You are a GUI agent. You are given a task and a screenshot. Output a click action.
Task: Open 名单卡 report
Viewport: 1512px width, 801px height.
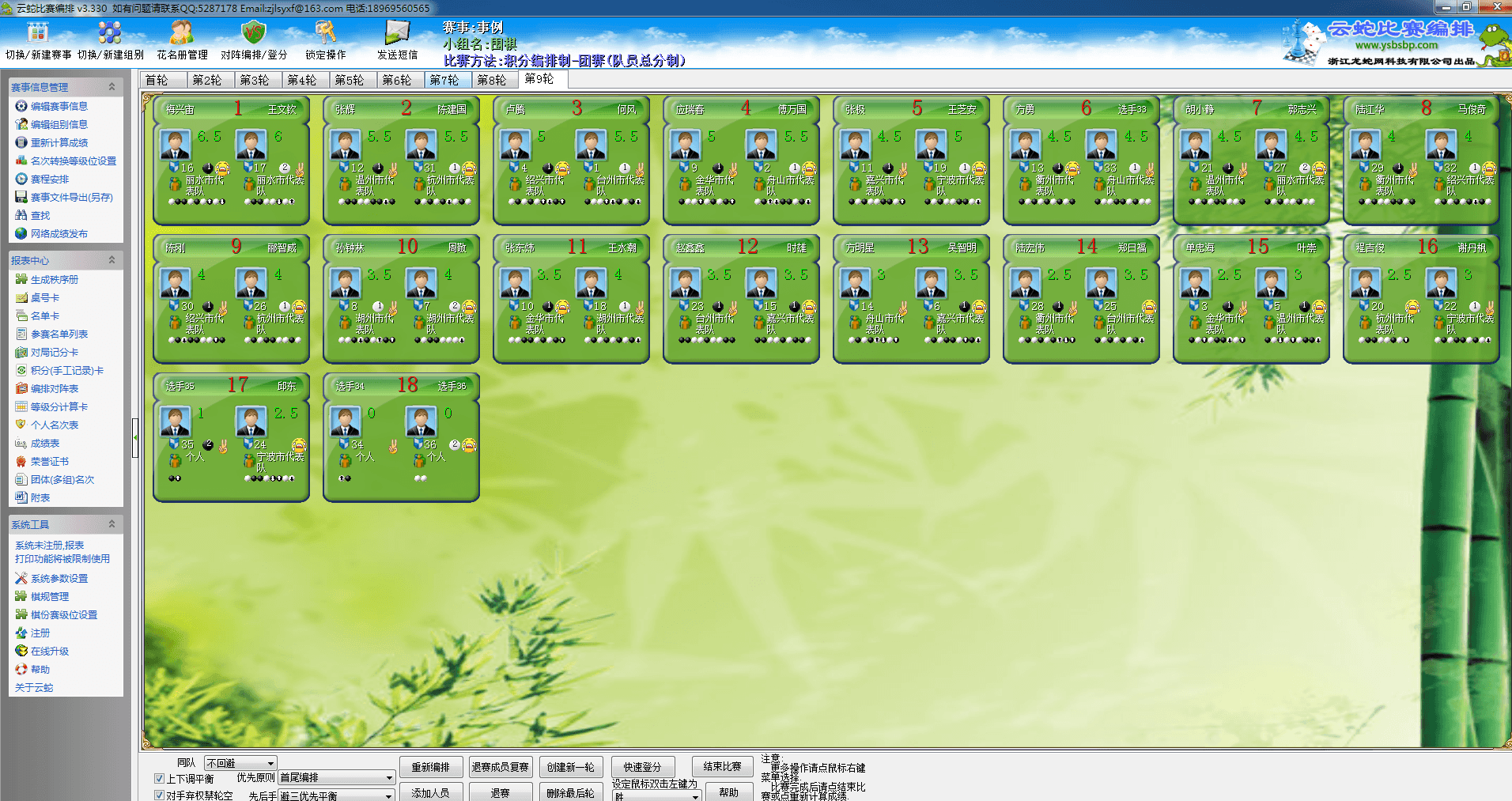pyautogui.click(x=37, y=315)
